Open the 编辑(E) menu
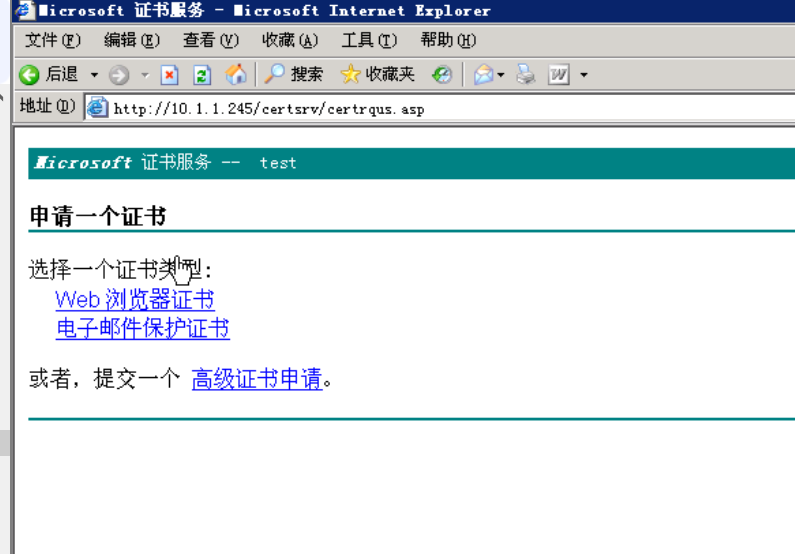The width and height of the screenshot is (795, 554). 132,40
